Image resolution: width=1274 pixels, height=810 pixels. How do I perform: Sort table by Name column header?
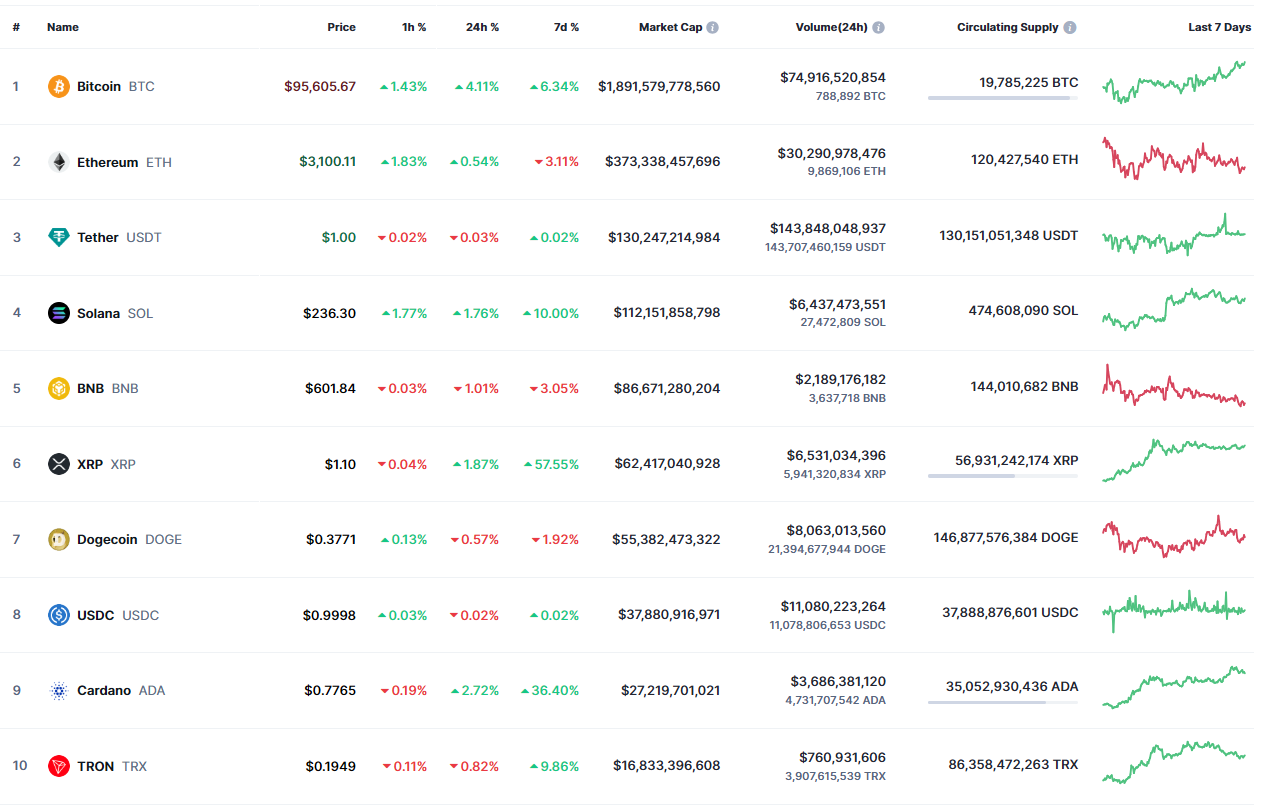63,28
